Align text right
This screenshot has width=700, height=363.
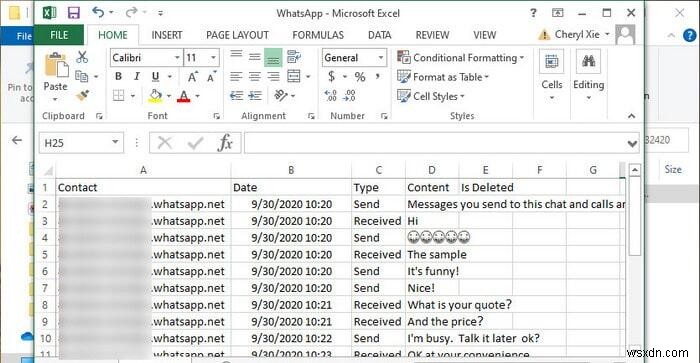pyautogui.click(x=273, y=77)
